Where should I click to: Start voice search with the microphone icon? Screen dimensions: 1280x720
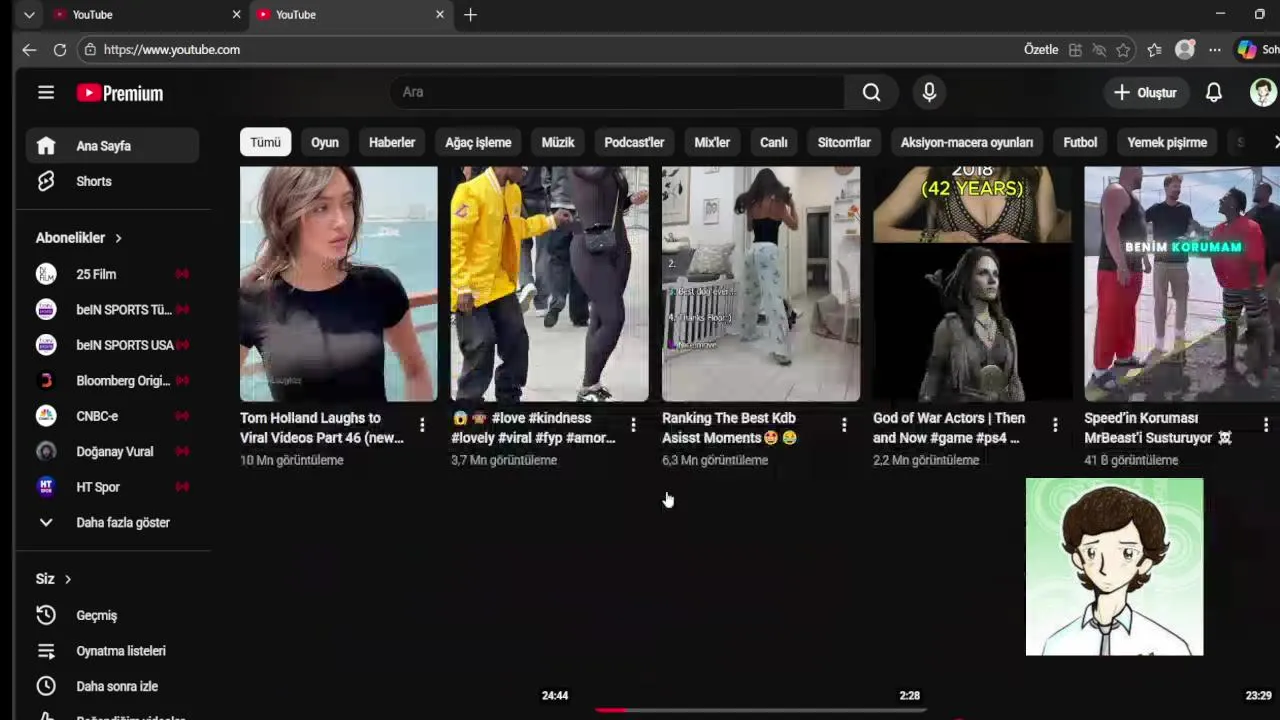pos(929,92)
